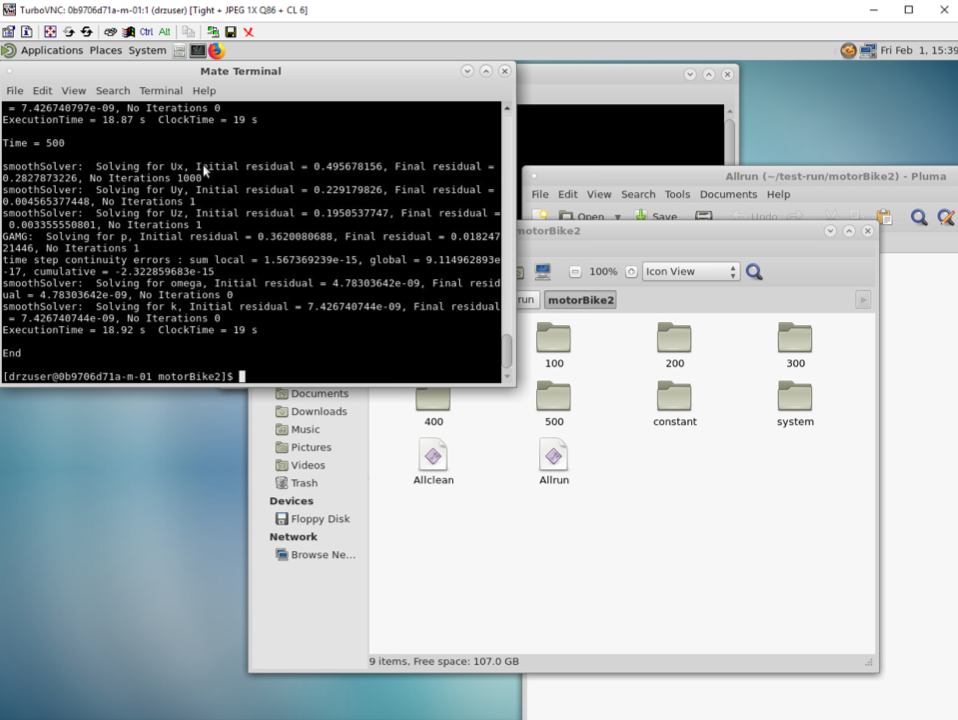Click path bar forward arrow
Screen dimensions: 958x720
863,300
